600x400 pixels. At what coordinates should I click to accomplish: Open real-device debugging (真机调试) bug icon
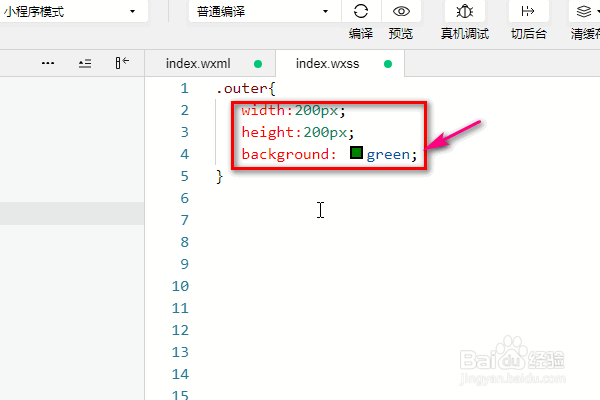[465, 11]
